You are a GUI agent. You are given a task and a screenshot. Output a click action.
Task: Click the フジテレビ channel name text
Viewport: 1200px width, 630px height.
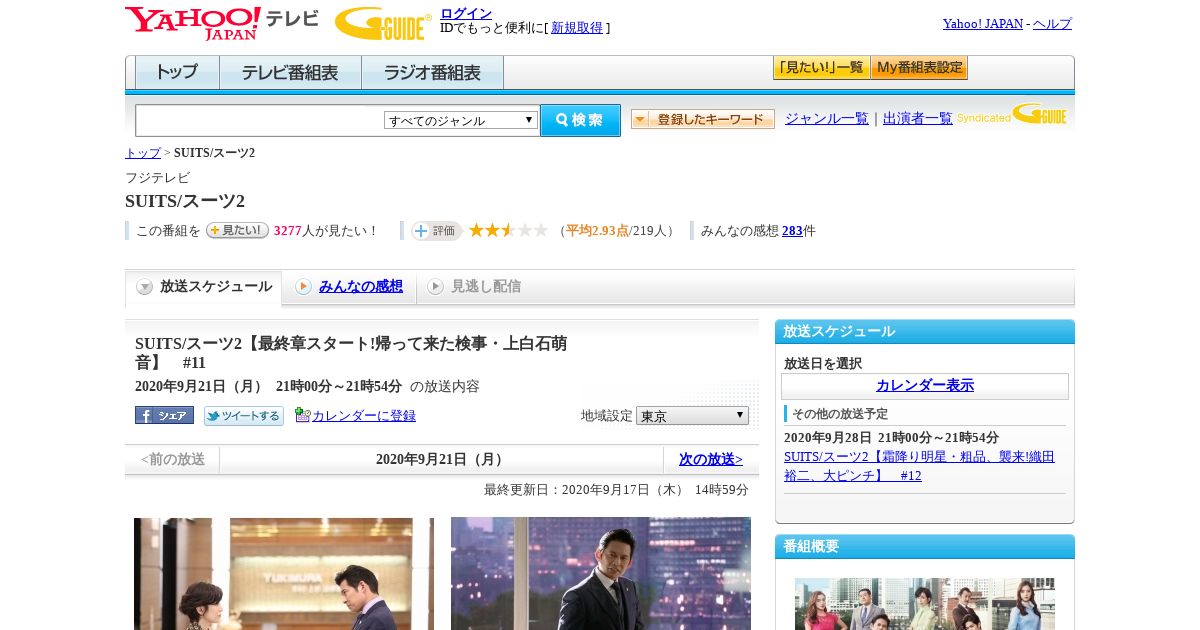[x=157, y=178]
